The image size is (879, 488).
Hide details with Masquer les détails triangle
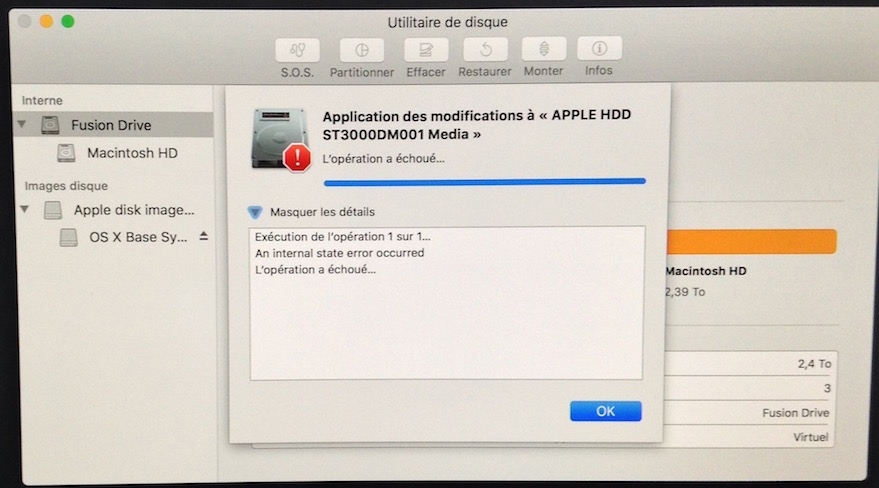click(x=255, y=212)
